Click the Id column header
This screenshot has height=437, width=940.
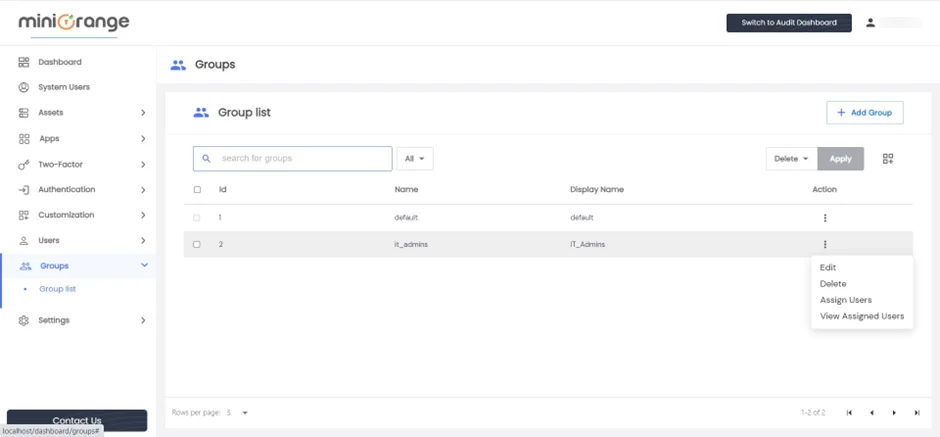coord(222,189)
